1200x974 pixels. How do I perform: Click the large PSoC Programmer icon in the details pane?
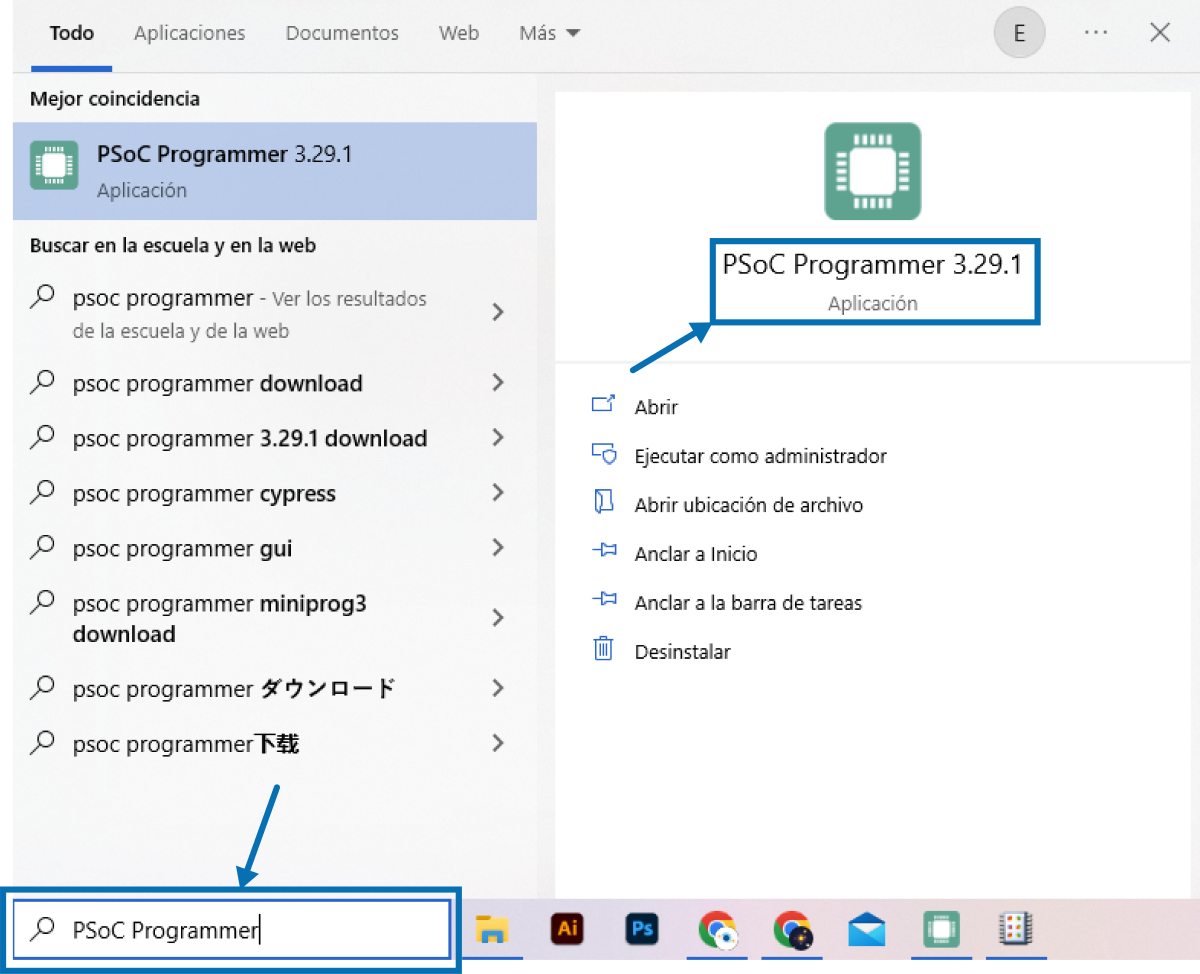click(872, 171)
